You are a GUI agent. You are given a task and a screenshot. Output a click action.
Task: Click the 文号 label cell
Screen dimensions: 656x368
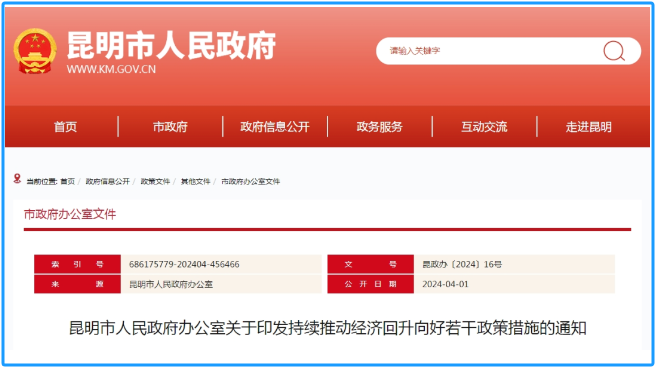[x=371, y=264]
